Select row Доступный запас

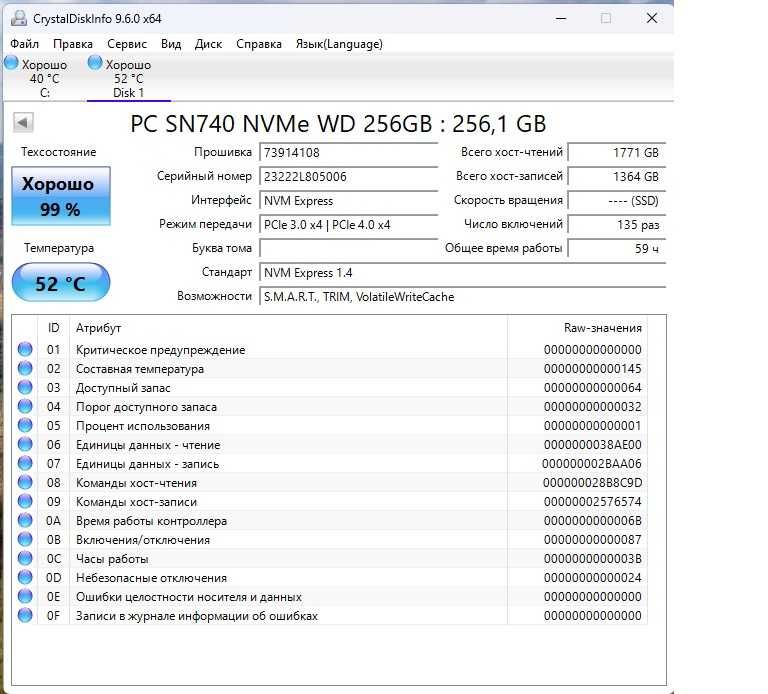[x=330, y=388]
